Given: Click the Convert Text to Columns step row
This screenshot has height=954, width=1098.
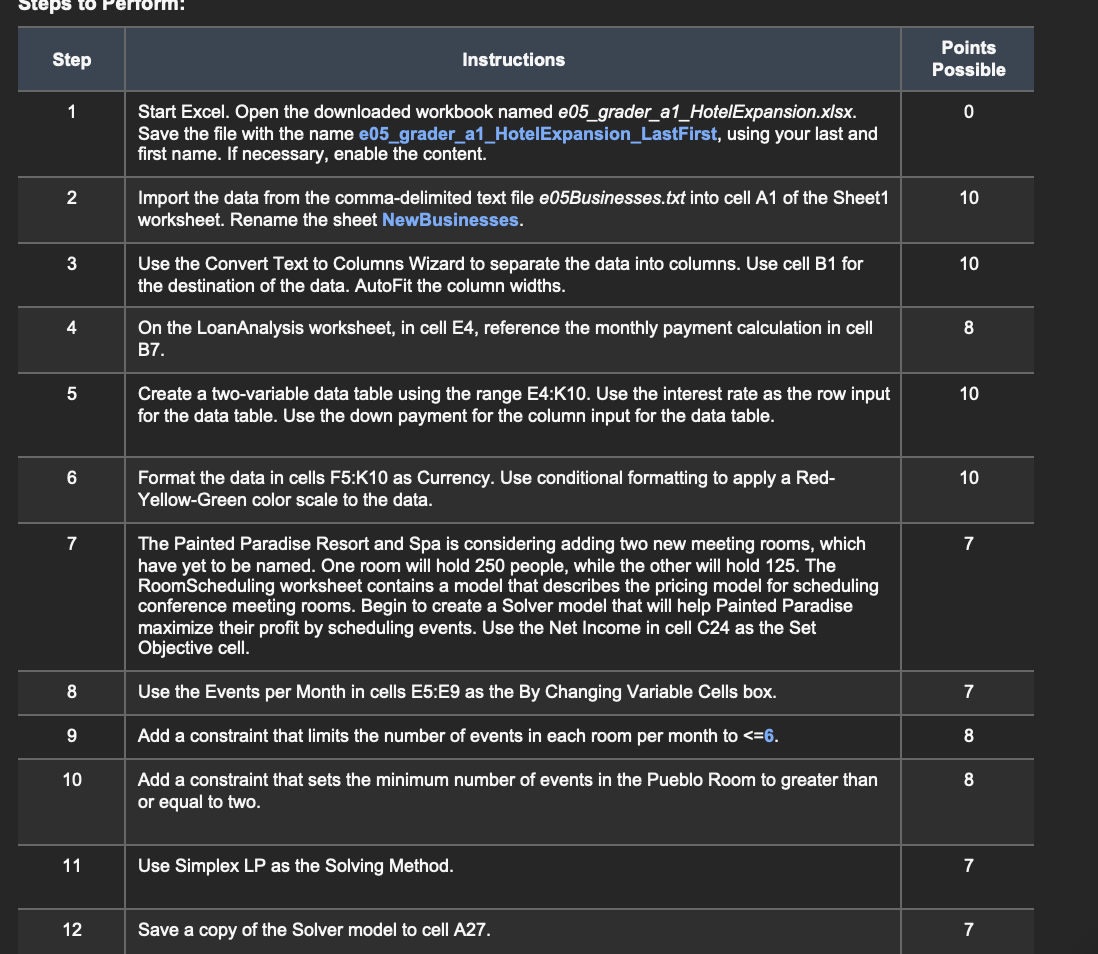Looking at the screenshot, I should (x=512, y=275).
